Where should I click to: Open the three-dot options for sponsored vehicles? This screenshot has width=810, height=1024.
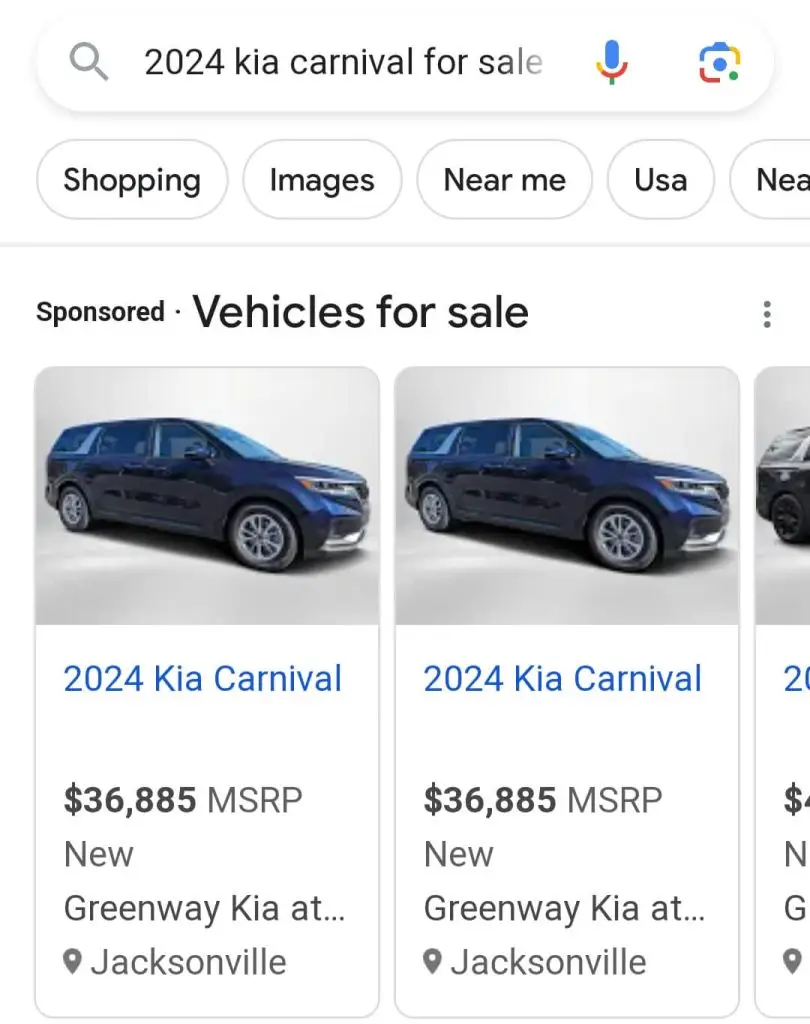tap(767, 314)
